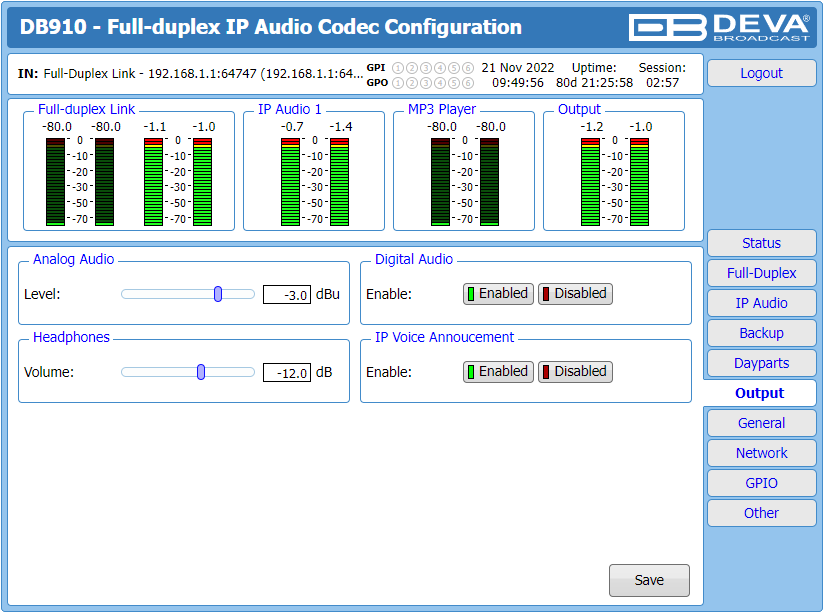Click the Headphones Volume slider handle
The width and height of the screenshot is (824, 613).
201,372
